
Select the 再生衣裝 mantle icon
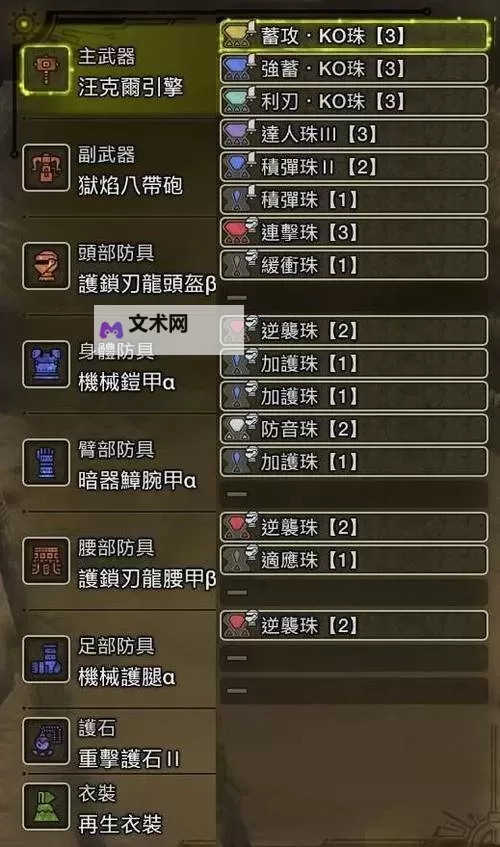pyautogui.click(x=46, y=806)
